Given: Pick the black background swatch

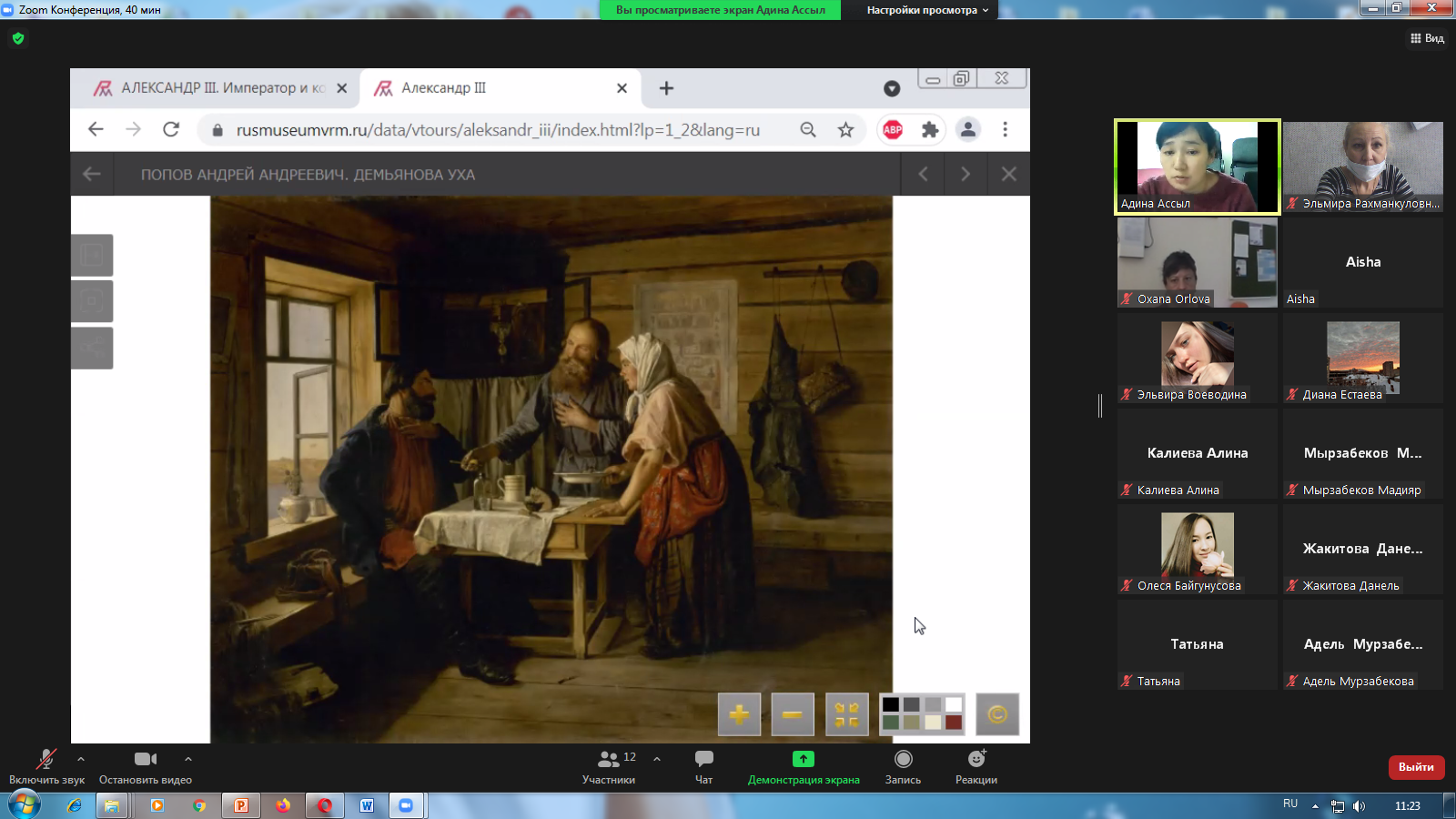Looking at the screenshot, I should (x=891, y=704).
